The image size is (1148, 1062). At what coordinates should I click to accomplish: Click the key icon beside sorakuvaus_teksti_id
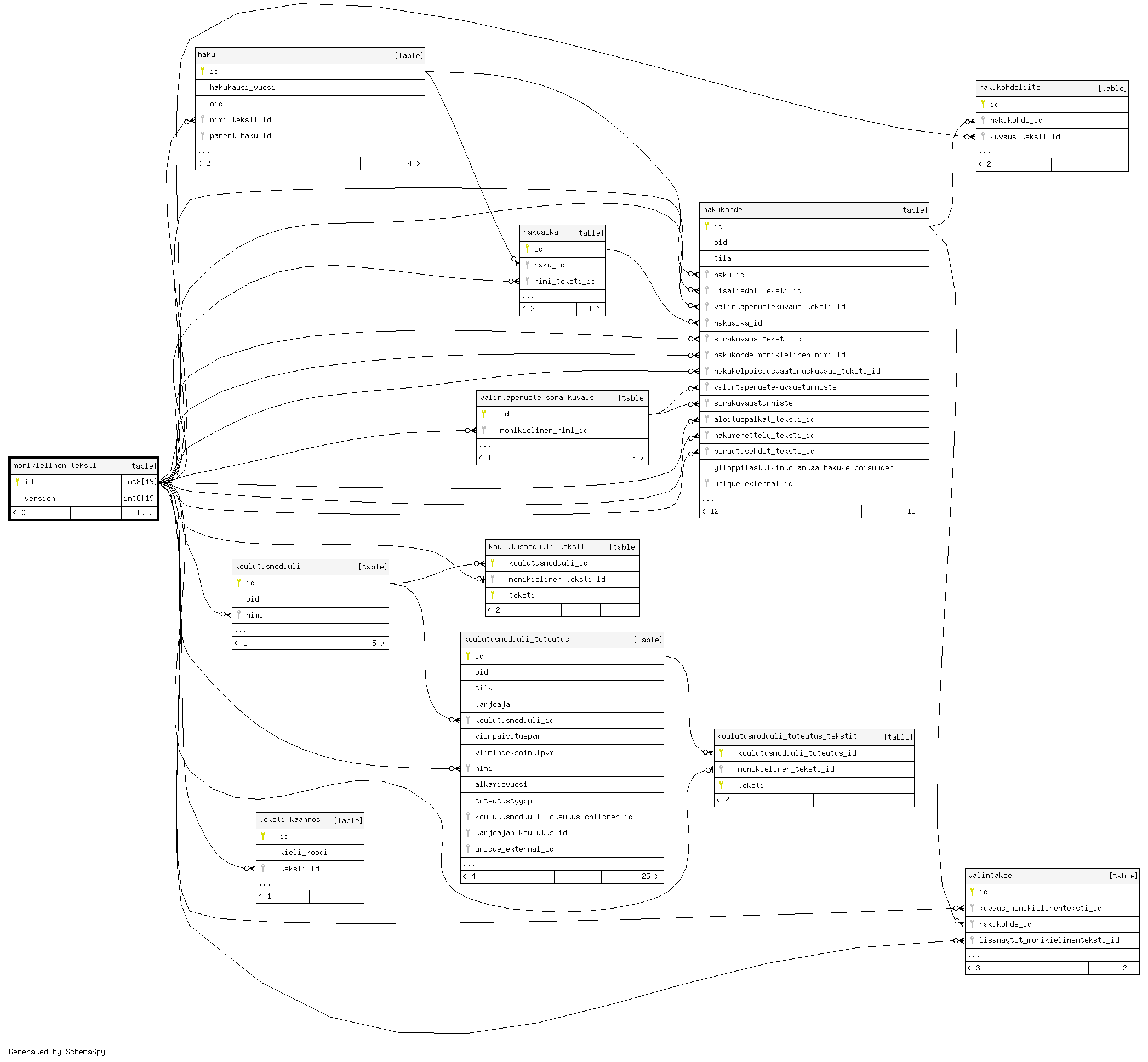pos(707,339)
